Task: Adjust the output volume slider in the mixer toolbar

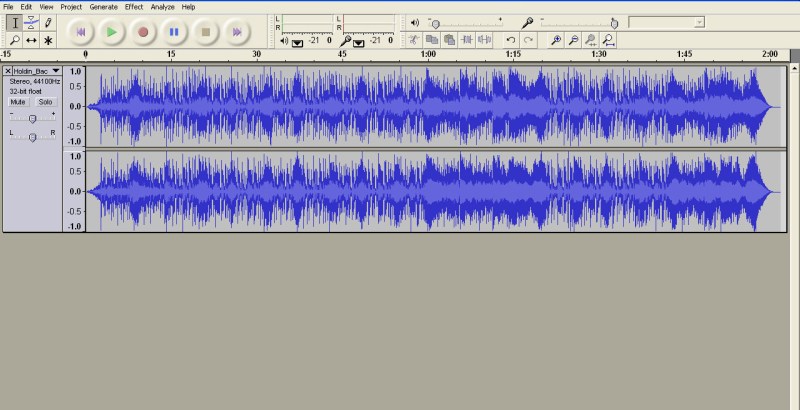Action: pyautogui.click(x=466, y=23)
